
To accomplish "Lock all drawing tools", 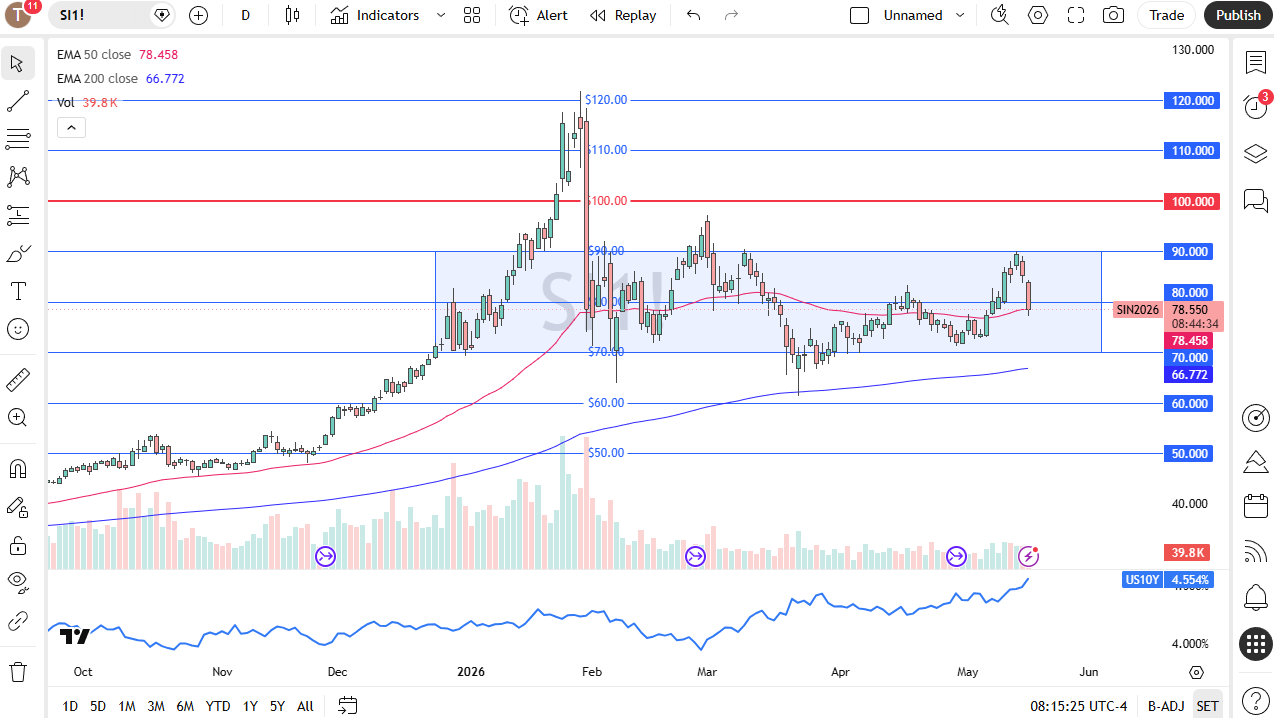I will [x=17, y=545].
